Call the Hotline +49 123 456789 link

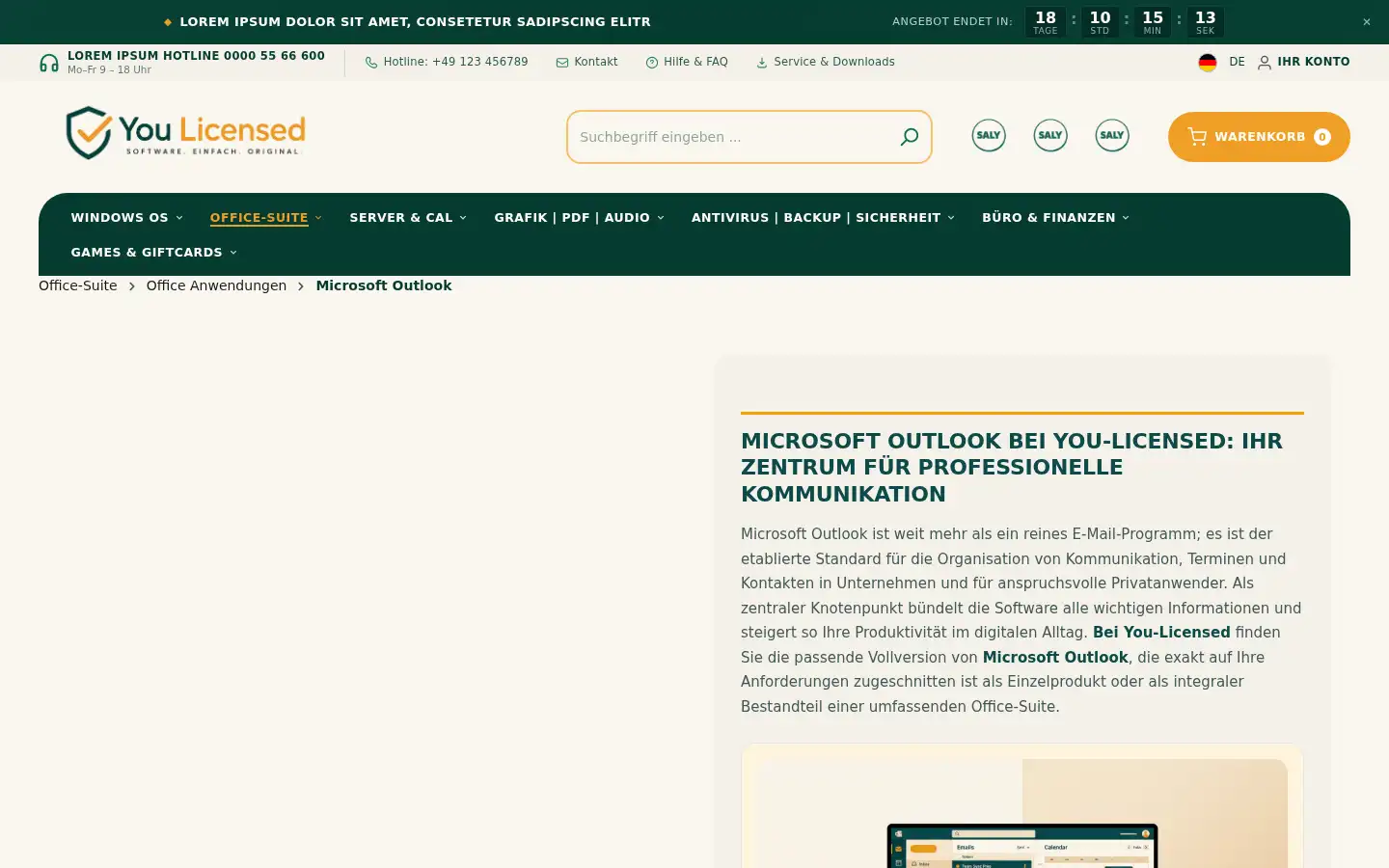pyautogui.click(x=447, y=62)
